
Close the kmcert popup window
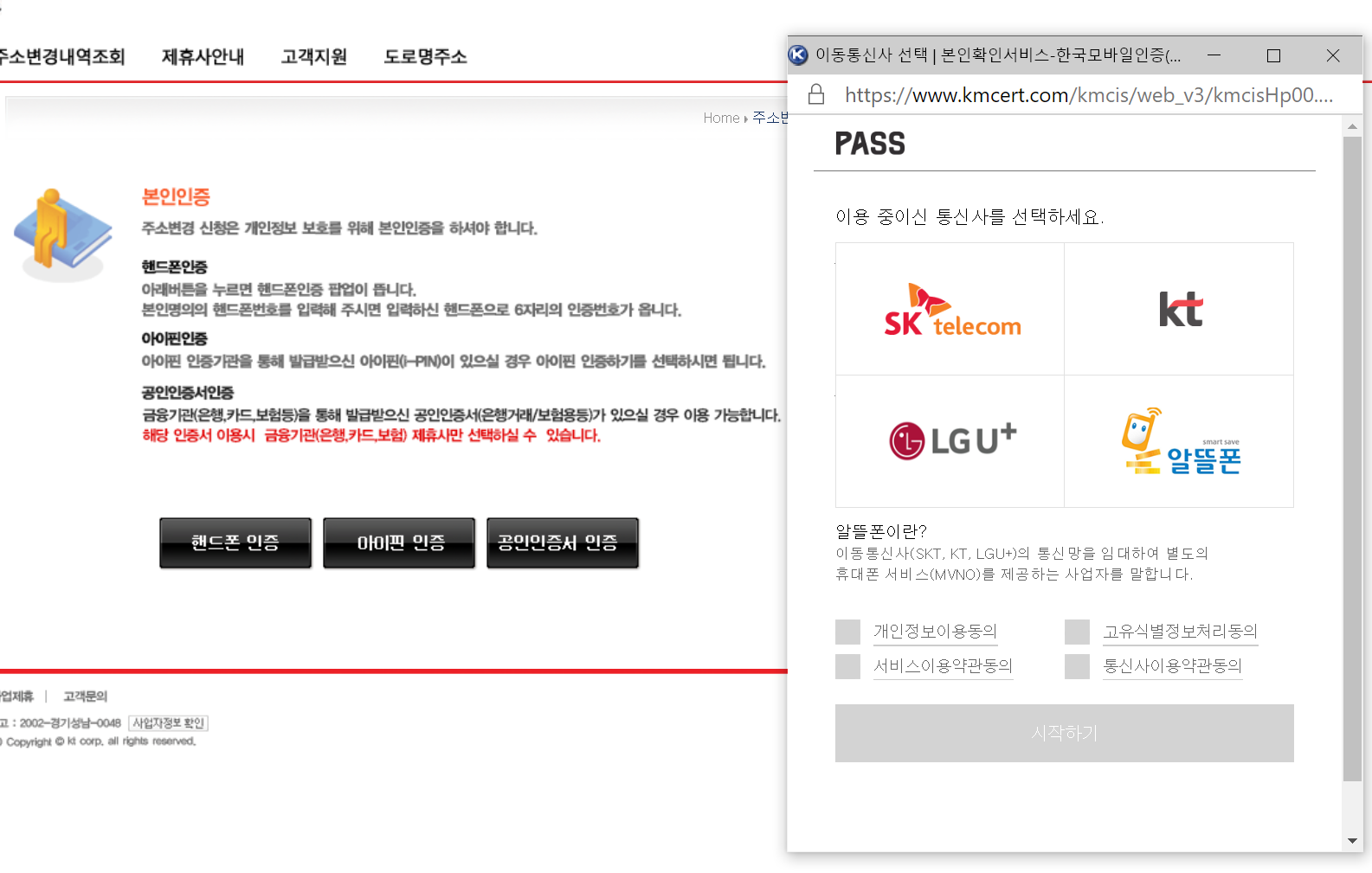(x=1333, y=55)
